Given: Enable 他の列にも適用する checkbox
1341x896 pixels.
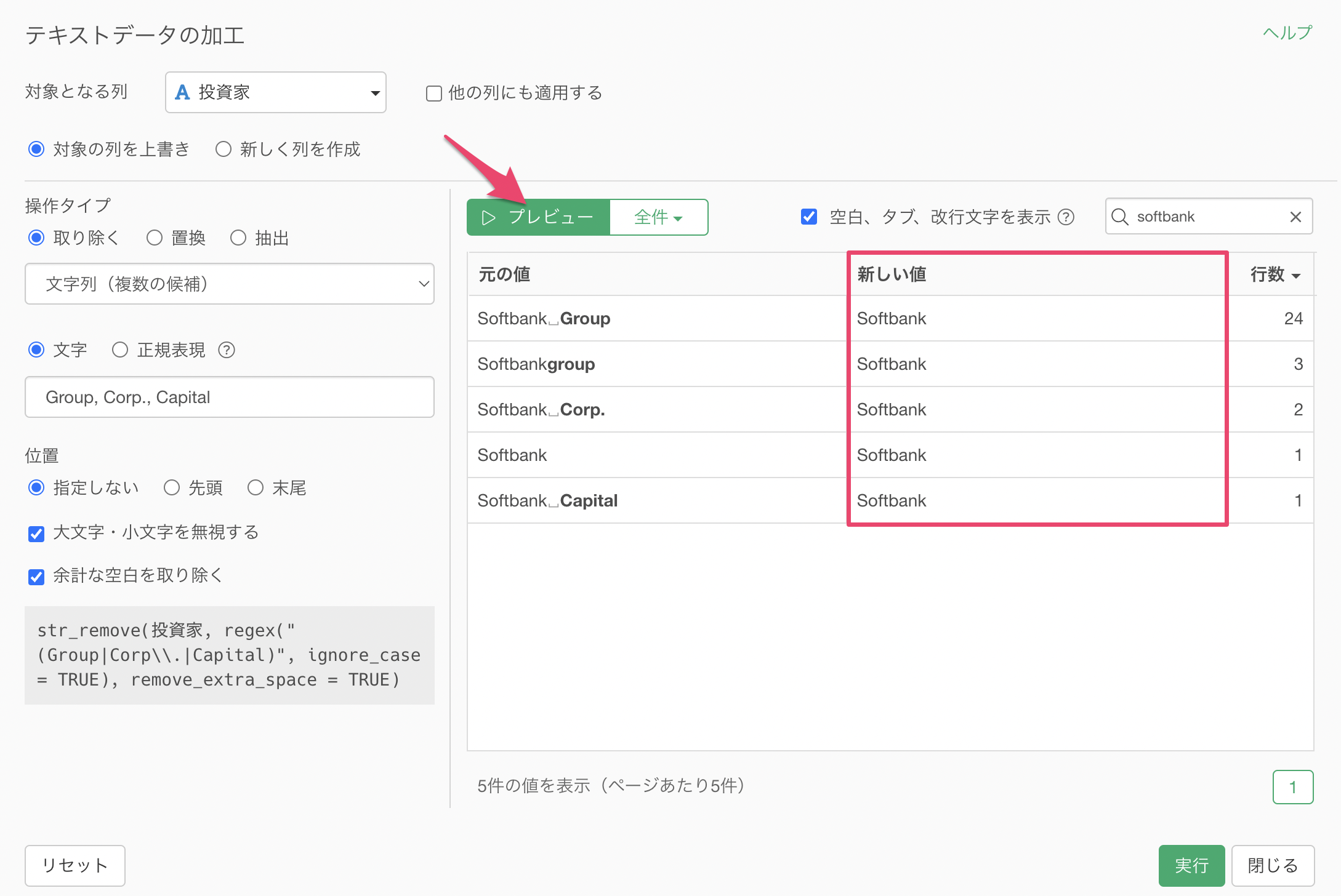Looking at the screenshot, I should pyautogui.click(x=434, y=94).
